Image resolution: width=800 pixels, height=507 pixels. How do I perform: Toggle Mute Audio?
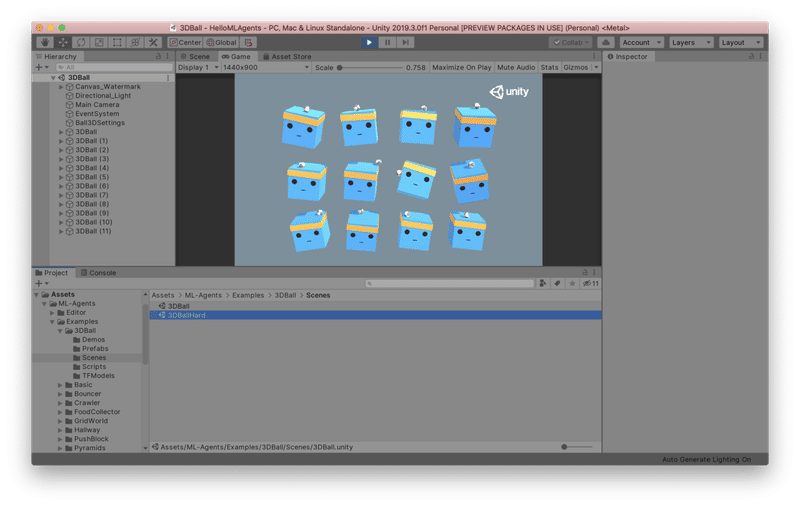516,67
